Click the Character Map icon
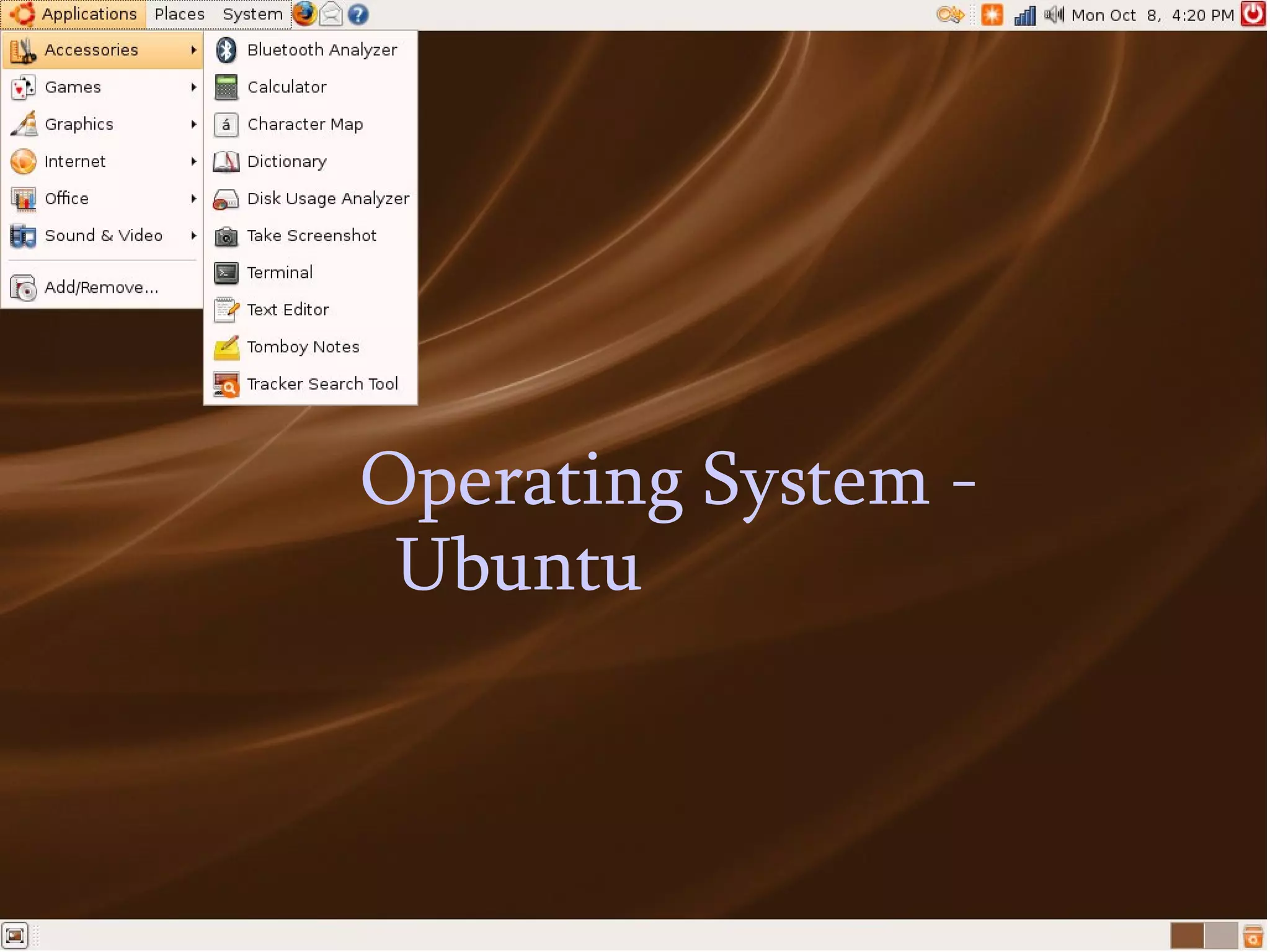The image size is (1270, 952). tap(226, 125)
